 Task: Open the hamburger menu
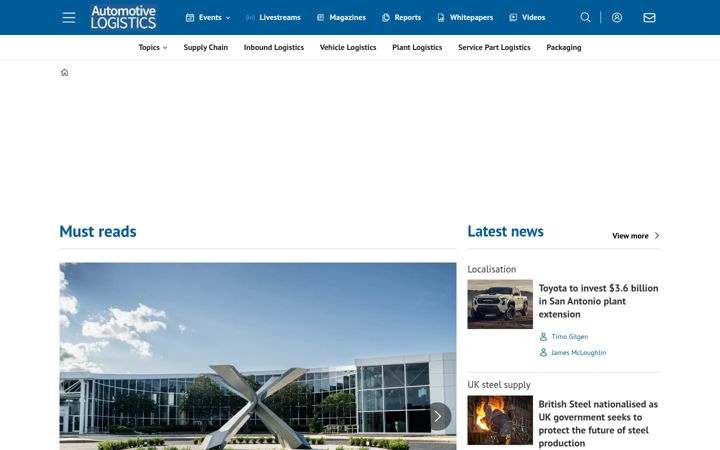(69, 17)
